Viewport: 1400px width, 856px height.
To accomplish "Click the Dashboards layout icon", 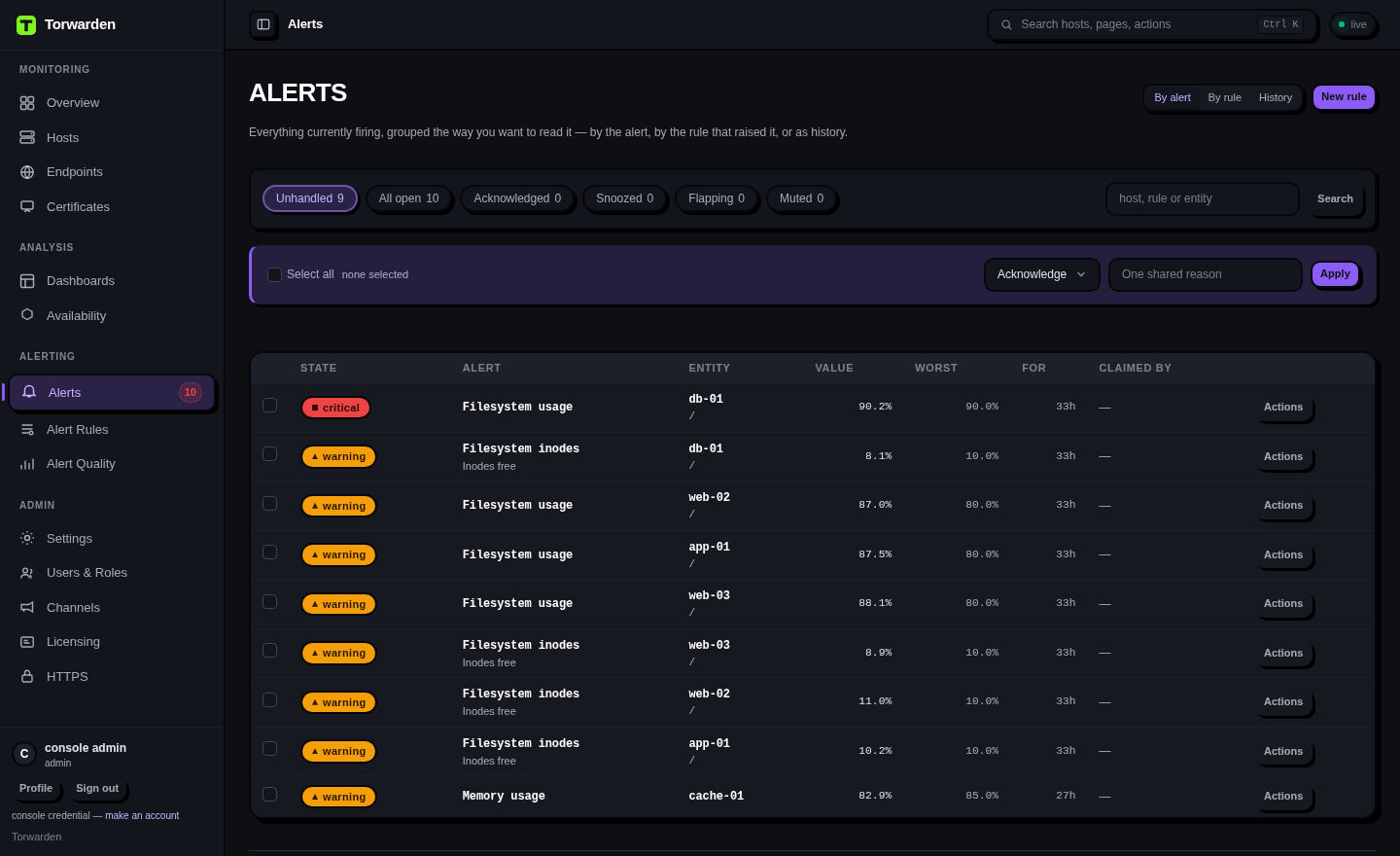I will pyautogui.click(x=27, y=281).
